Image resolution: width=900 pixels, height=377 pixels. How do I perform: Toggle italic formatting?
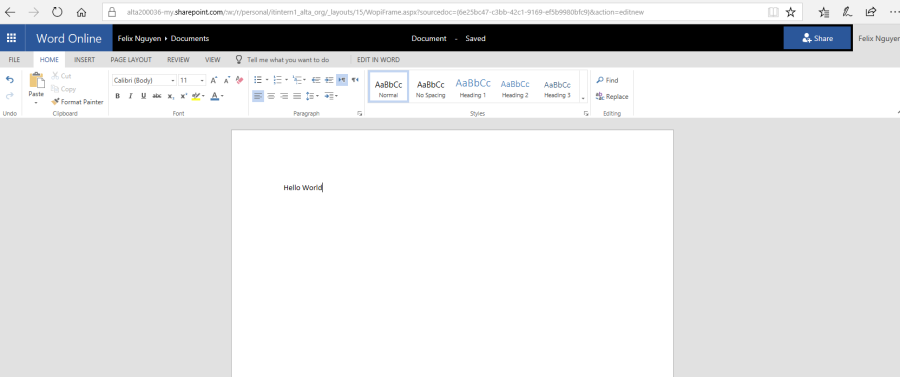pos(130,96)
